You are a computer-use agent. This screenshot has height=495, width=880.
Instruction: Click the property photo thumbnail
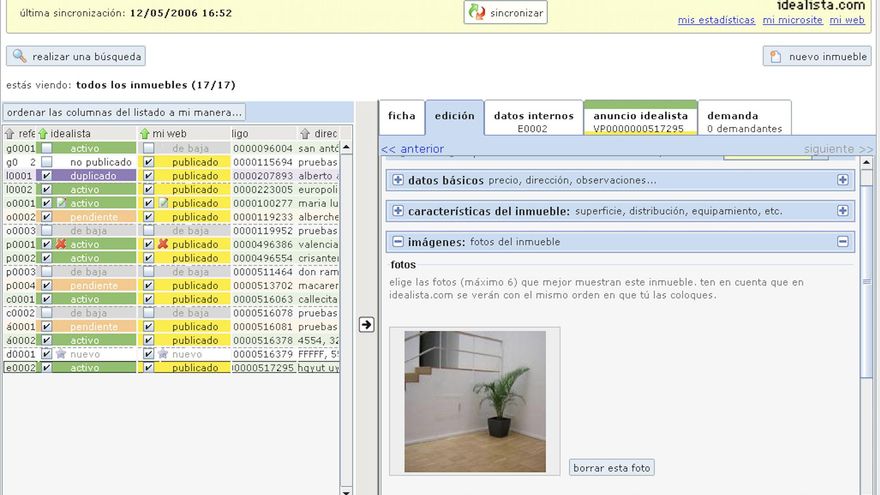(x=475, y=401)
